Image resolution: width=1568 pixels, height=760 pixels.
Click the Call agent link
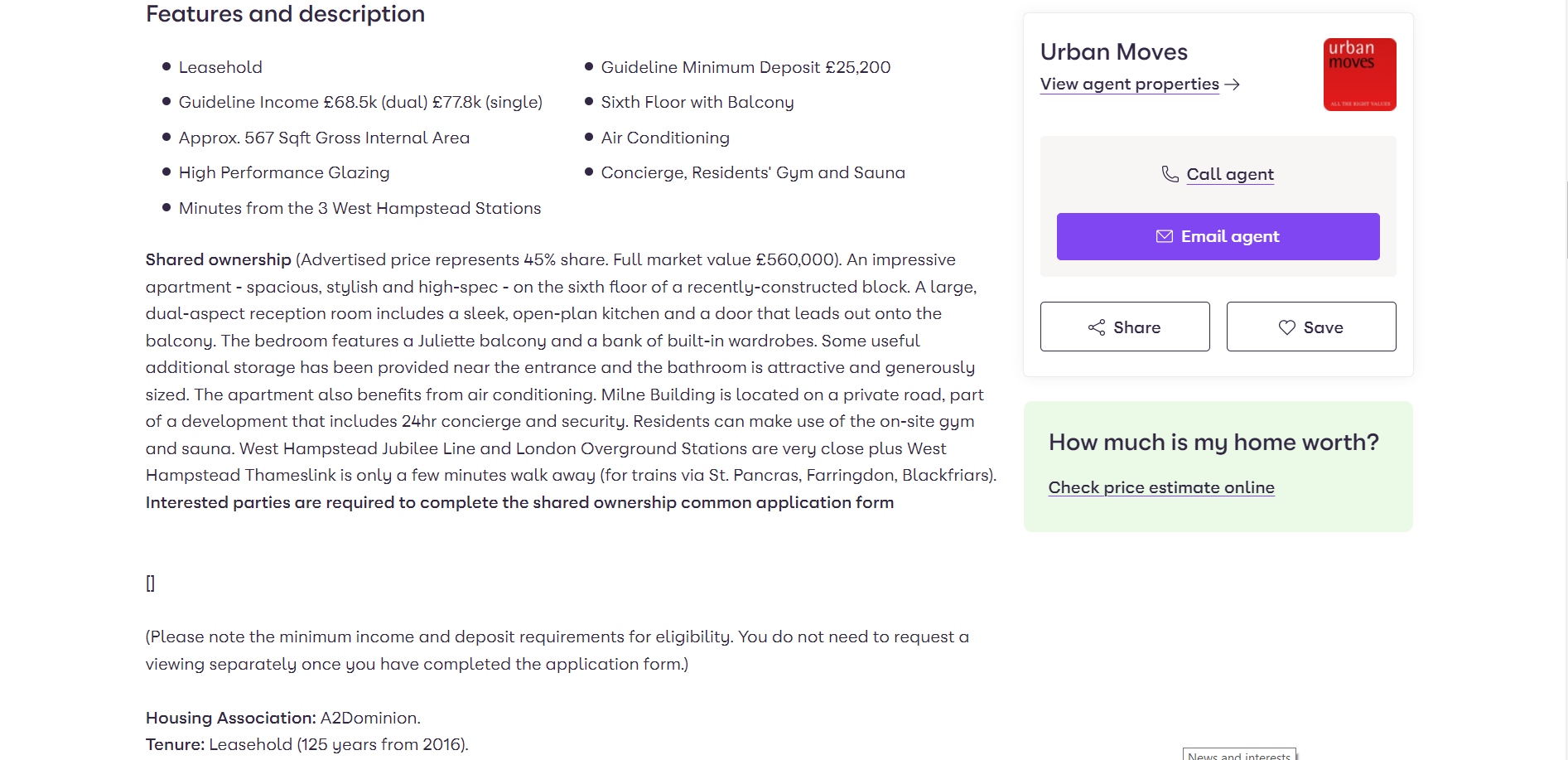(1229, 174)
